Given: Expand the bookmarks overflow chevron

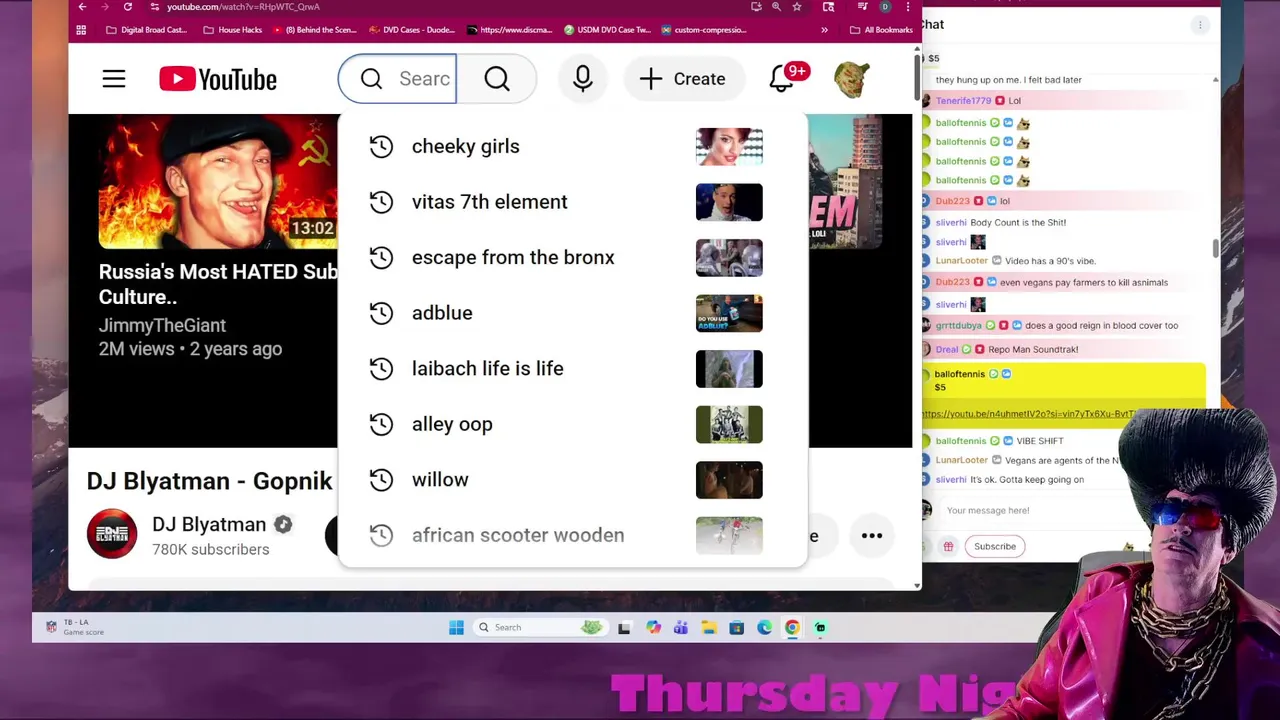Looking at the screenshot, I should [824, 30].
